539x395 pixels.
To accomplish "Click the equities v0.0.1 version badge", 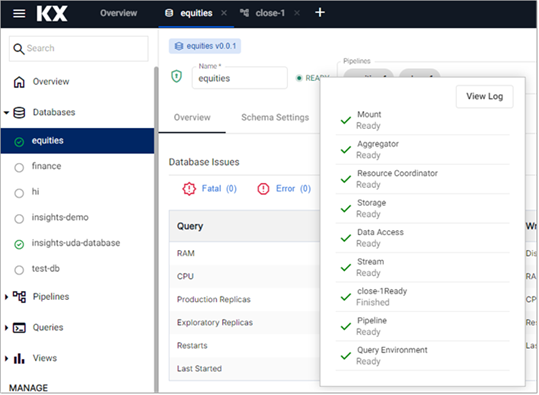I will point(205,46).
